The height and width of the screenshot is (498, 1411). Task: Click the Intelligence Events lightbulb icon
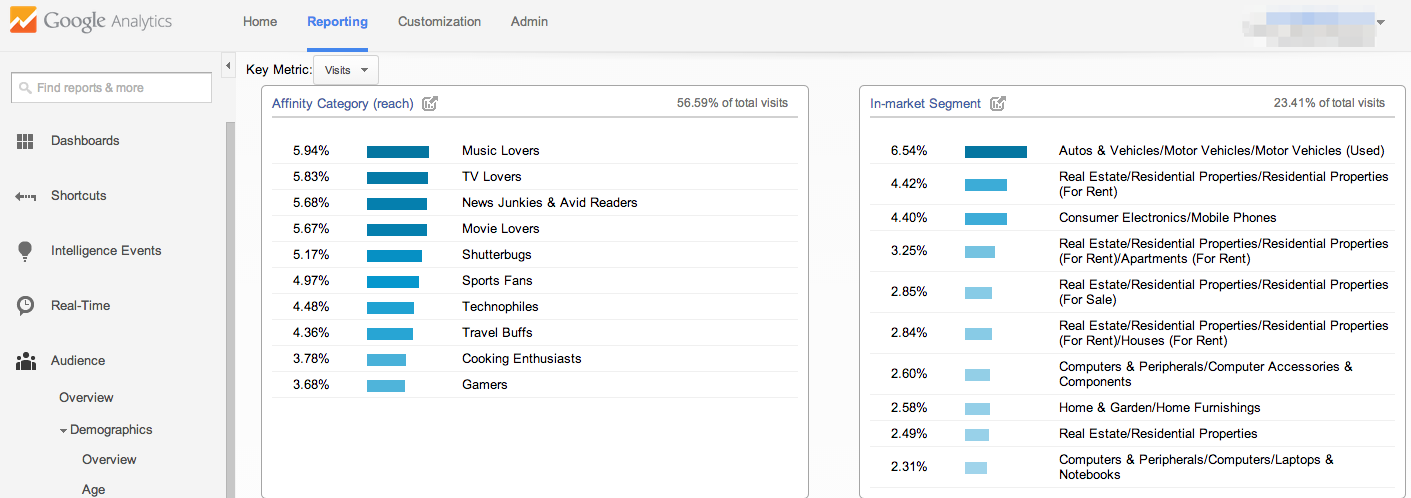click(x=26, y=251)
